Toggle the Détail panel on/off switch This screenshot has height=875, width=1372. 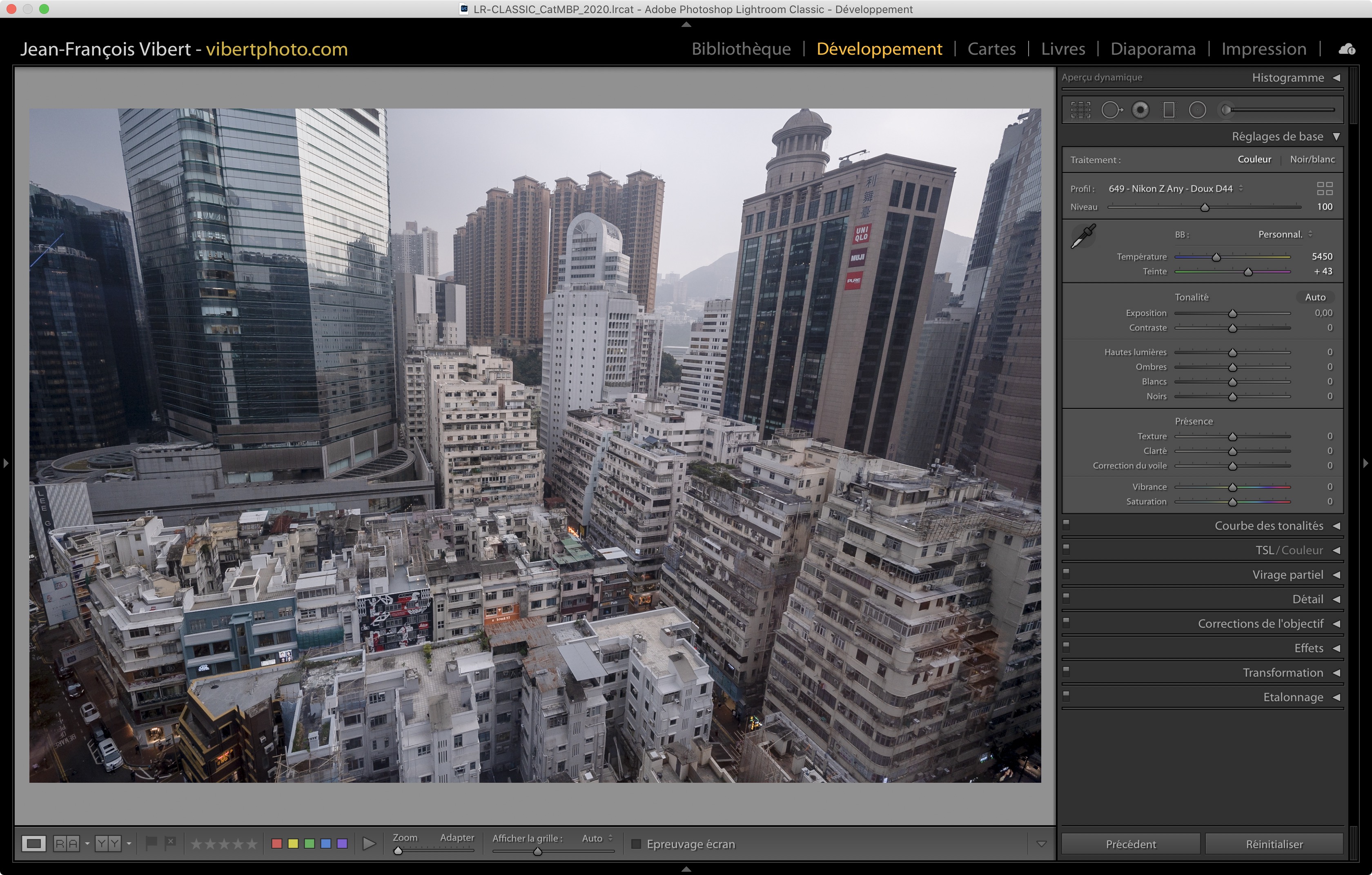click(x=1066, y=598)
